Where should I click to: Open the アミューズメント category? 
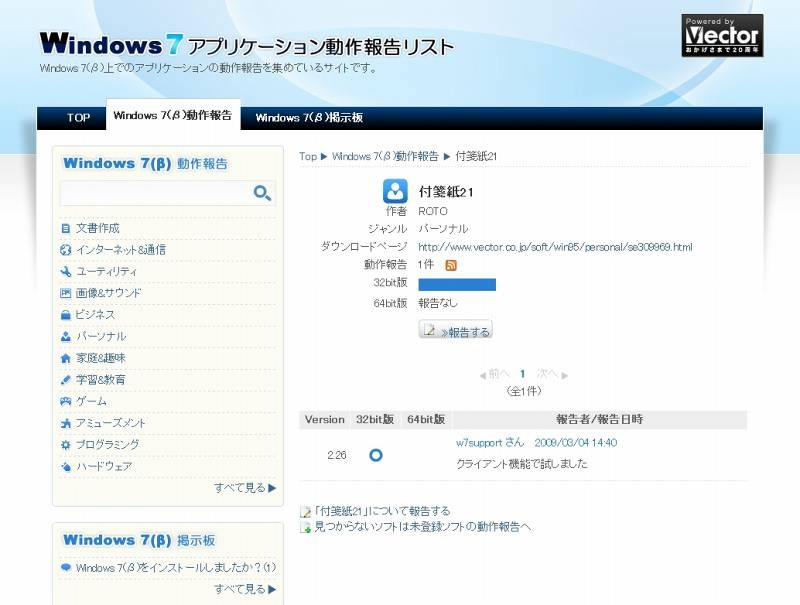click(111, 423)
